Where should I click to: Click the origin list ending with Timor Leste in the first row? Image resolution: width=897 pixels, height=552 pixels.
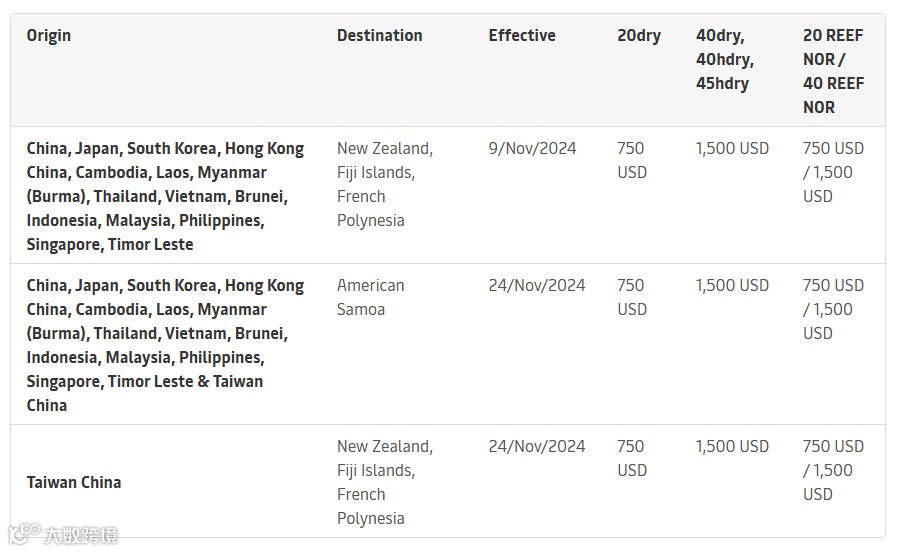click(165, 196)
